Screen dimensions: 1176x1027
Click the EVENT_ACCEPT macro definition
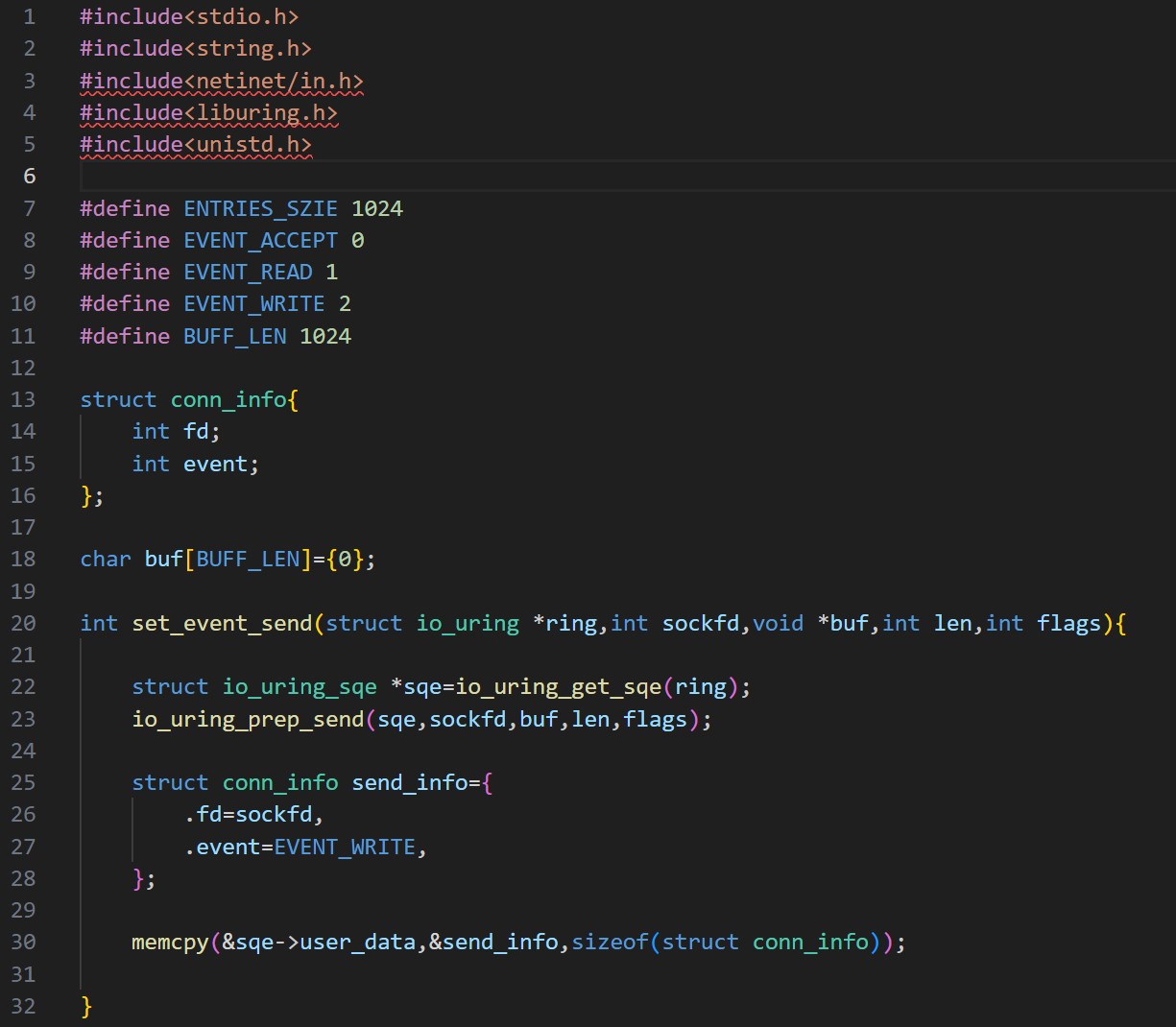point(222,240)
